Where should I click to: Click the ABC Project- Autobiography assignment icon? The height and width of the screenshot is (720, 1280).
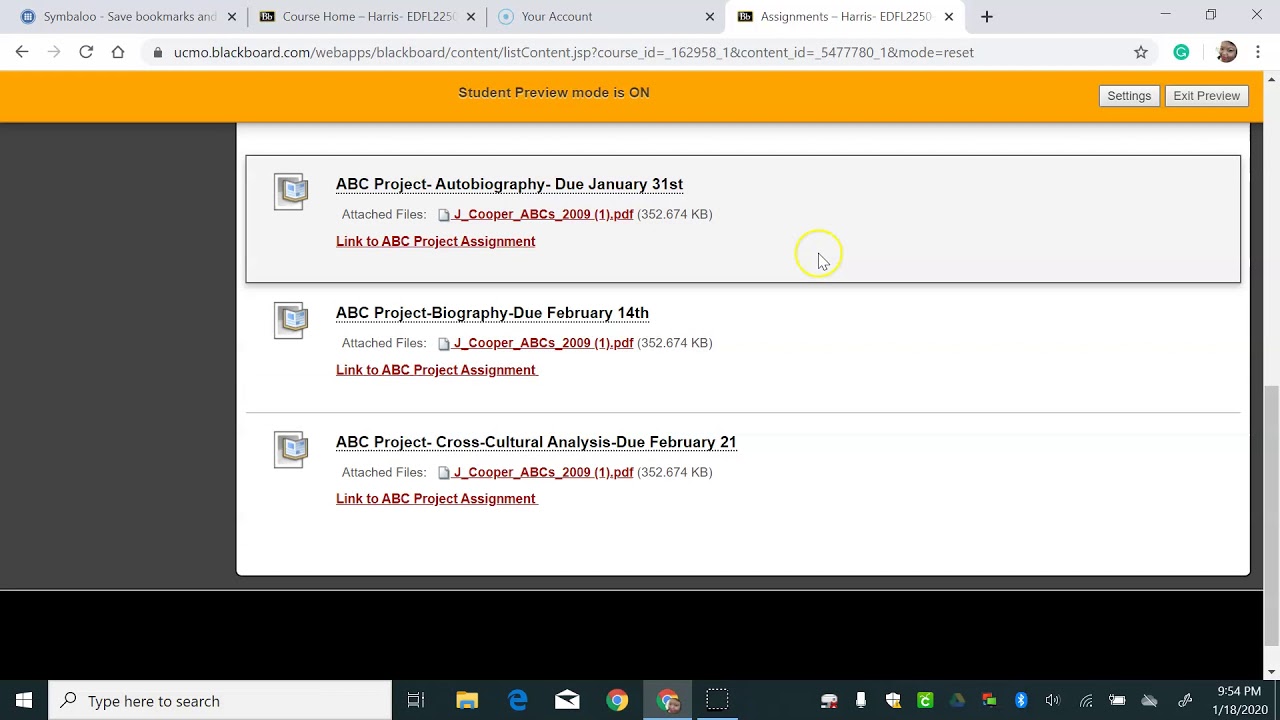[x=291, y=191]
